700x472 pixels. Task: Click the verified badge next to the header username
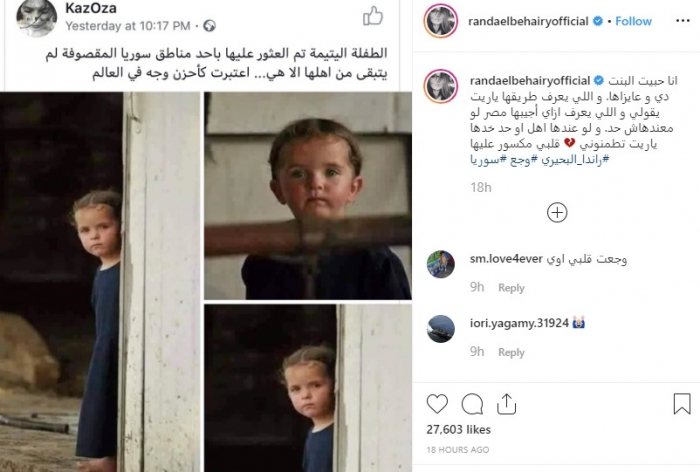(x=598, y=21)
